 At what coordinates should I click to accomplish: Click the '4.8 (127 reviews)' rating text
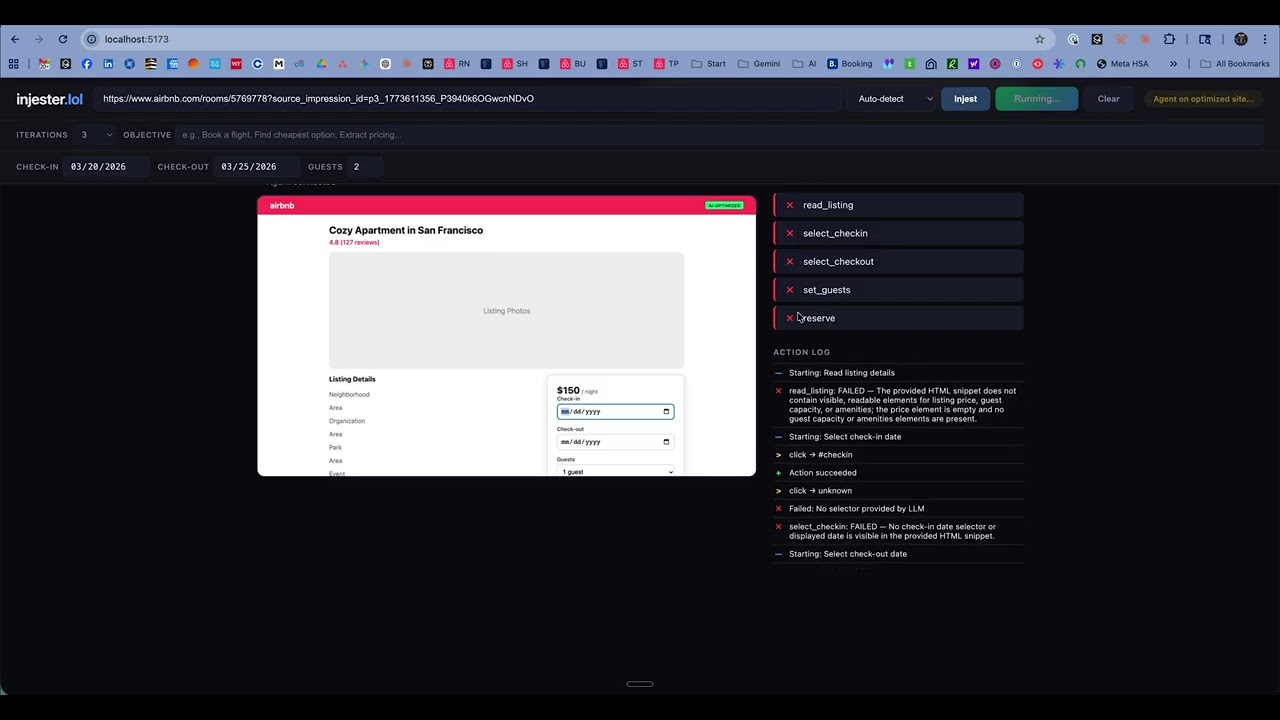click(x=354, y=243)
